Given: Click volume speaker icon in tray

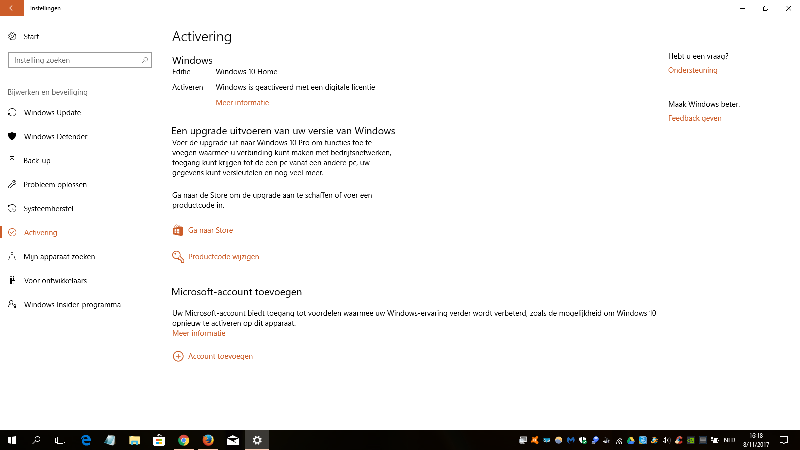Looking at the screenshot, I should (x=667, y=440).
